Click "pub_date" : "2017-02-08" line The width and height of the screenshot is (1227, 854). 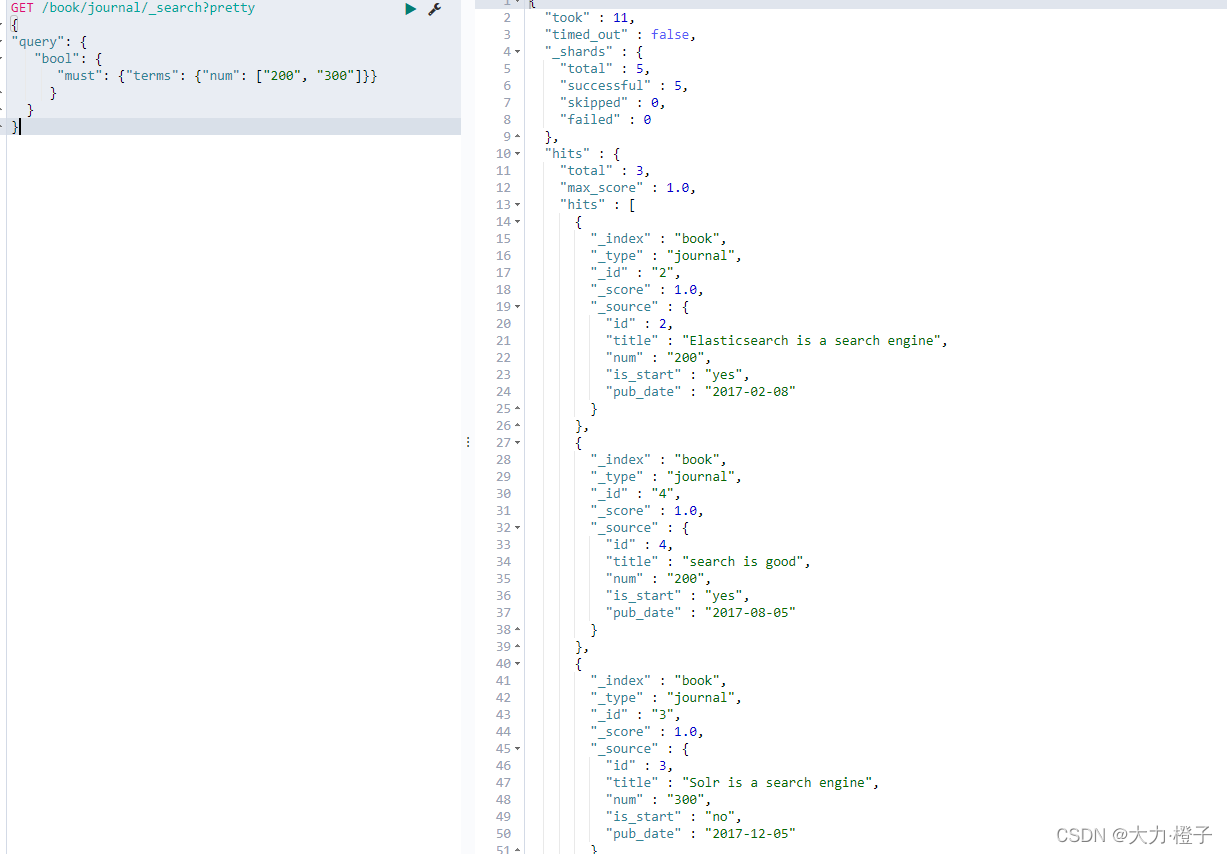click(x=701, y=392)
